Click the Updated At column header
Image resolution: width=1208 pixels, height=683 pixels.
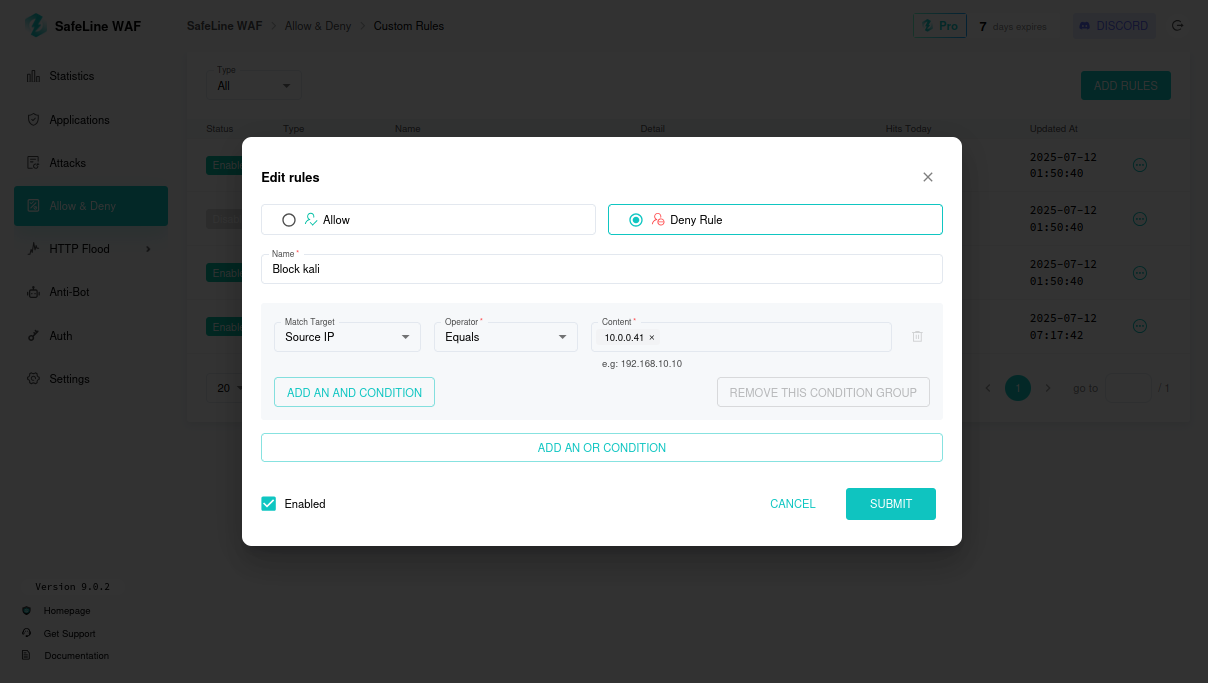[x=1054, y=129]
